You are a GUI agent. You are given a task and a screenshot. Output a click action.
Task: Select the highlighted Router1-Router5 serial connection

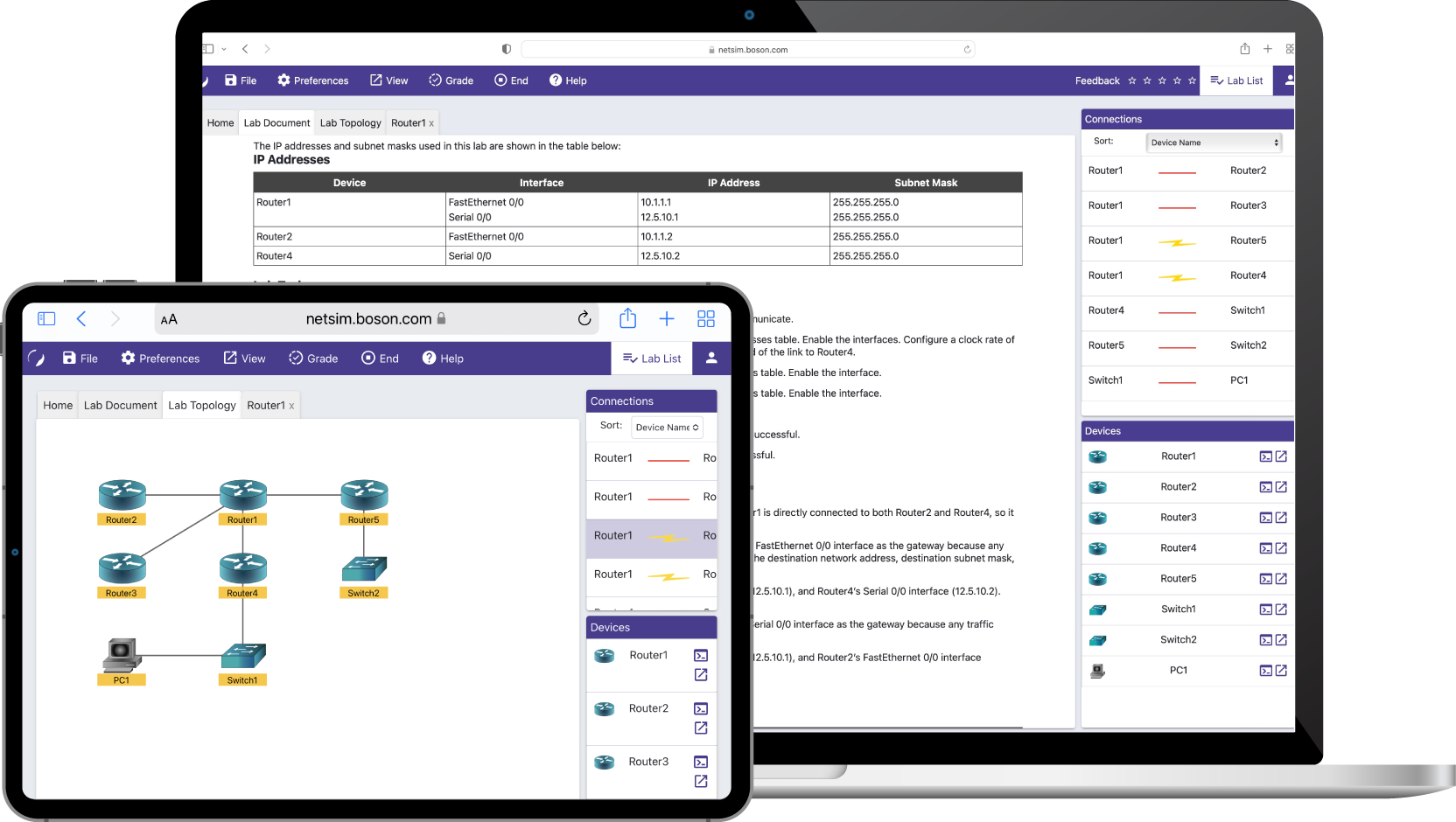pos(651,537)
